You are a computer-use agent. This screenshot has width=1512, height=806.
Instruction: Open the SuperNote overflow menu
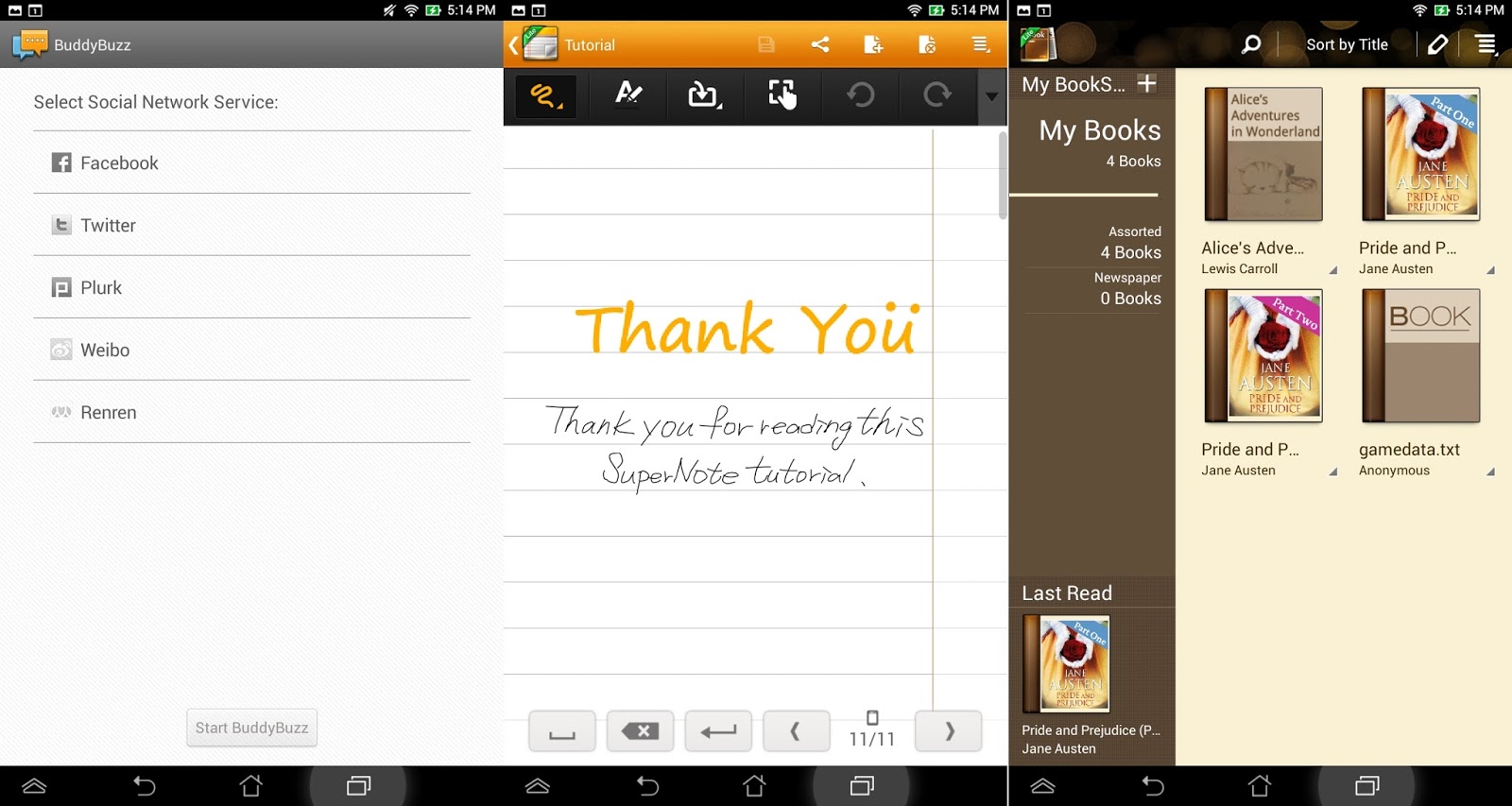pyautogui.click(x=981, y=44)
